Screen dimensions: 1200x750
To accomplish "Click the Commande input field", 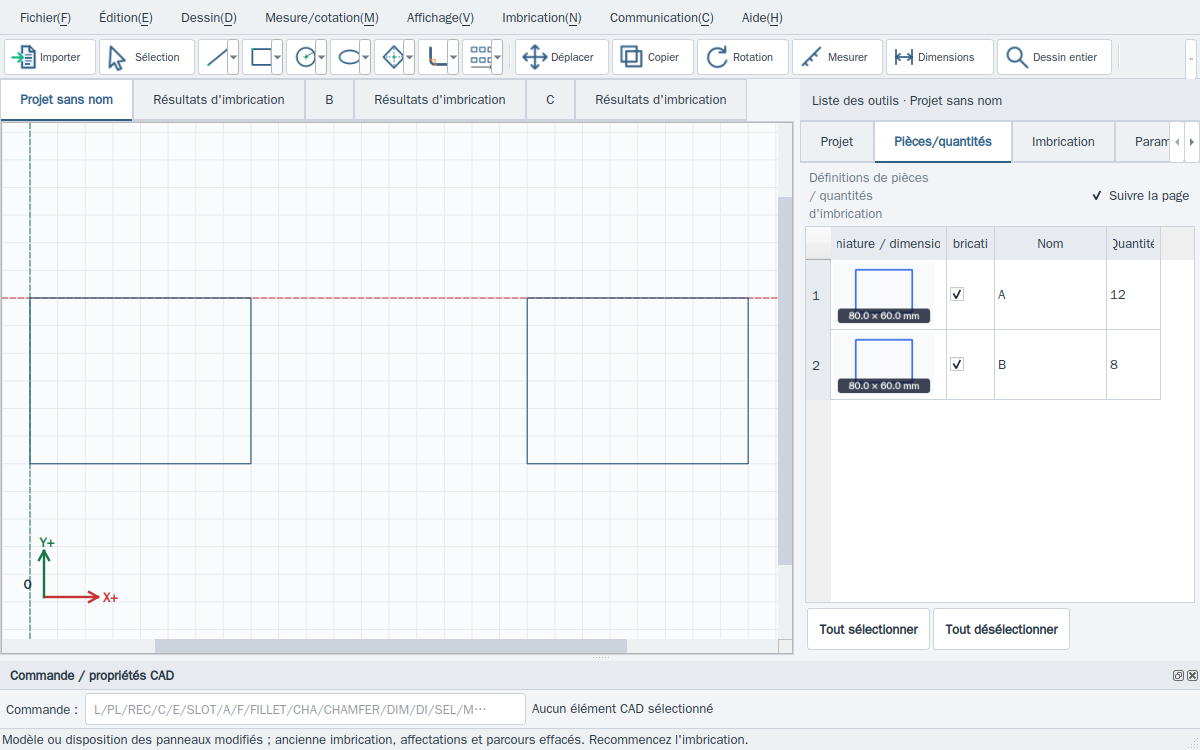I will 305,709.
